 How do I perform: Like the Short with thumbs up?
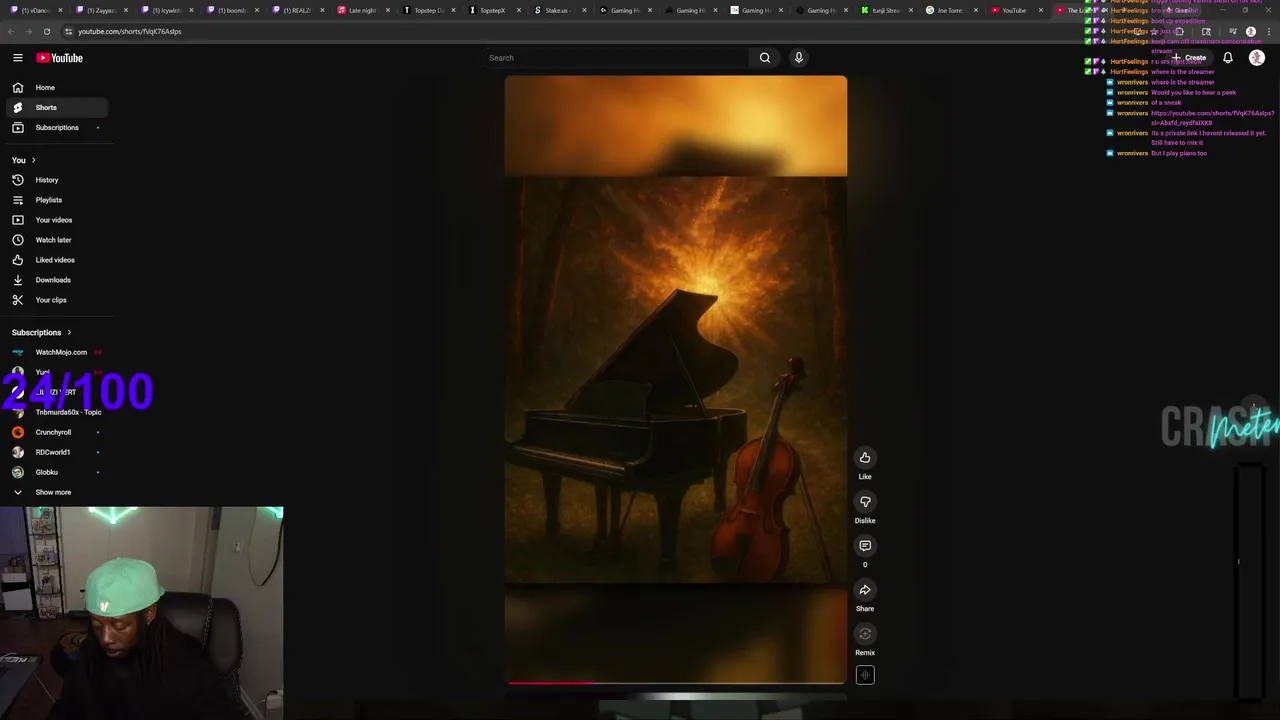point(865,458)
